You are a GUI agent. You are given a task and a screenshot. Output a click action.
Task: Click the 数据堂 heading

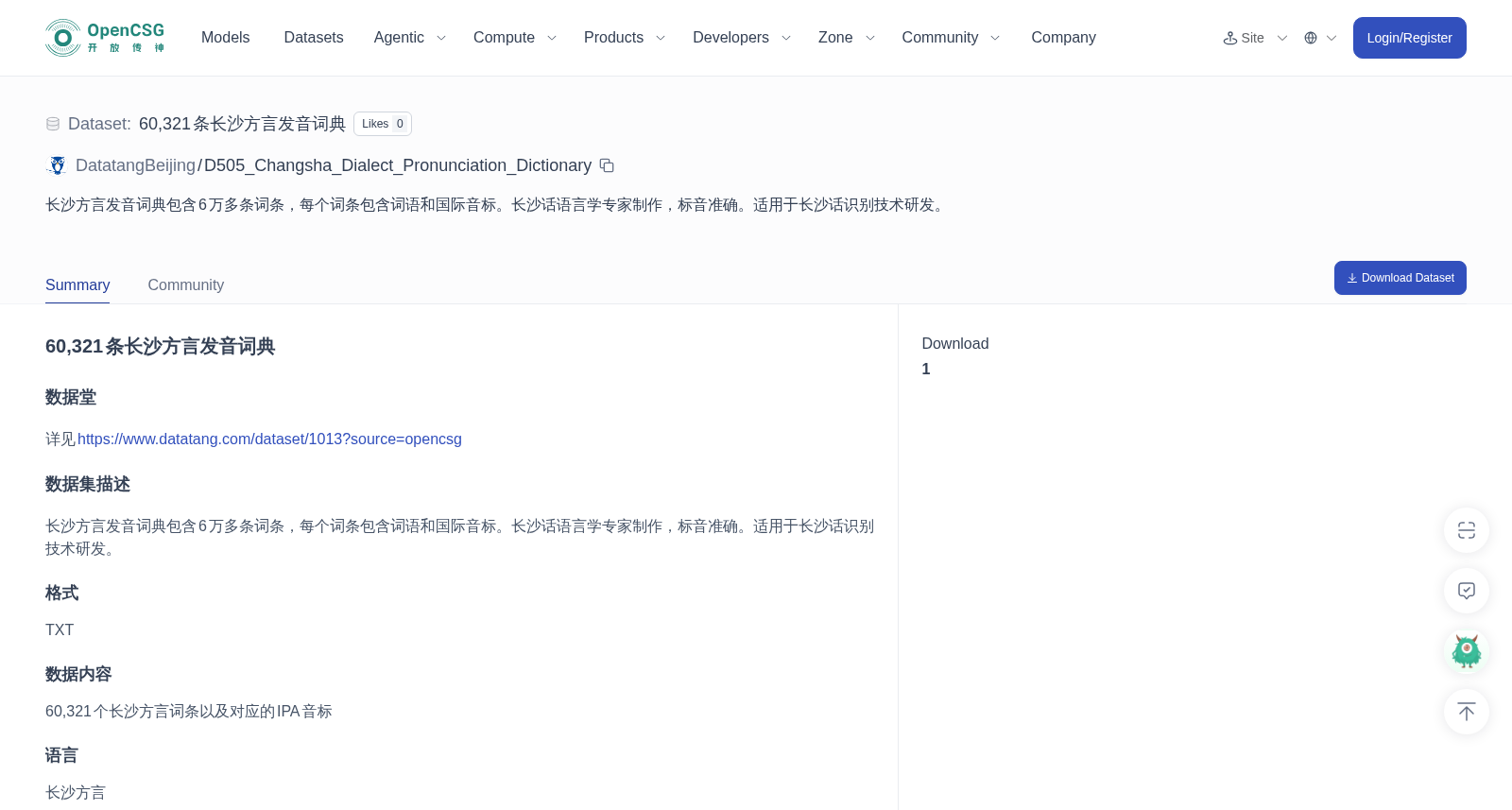click(71, 397)
